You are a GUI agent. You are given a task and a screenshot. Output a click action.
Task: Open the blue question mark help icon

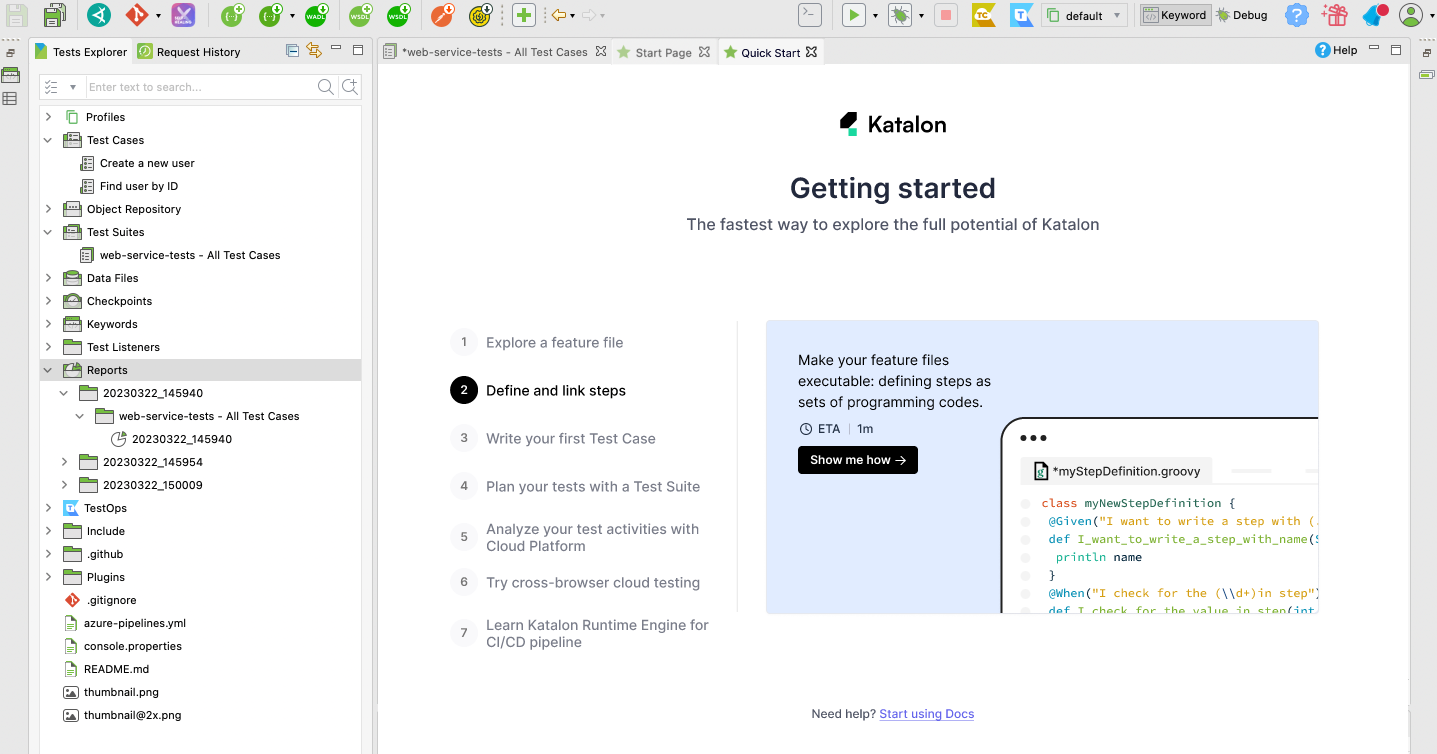(1297, 15)
